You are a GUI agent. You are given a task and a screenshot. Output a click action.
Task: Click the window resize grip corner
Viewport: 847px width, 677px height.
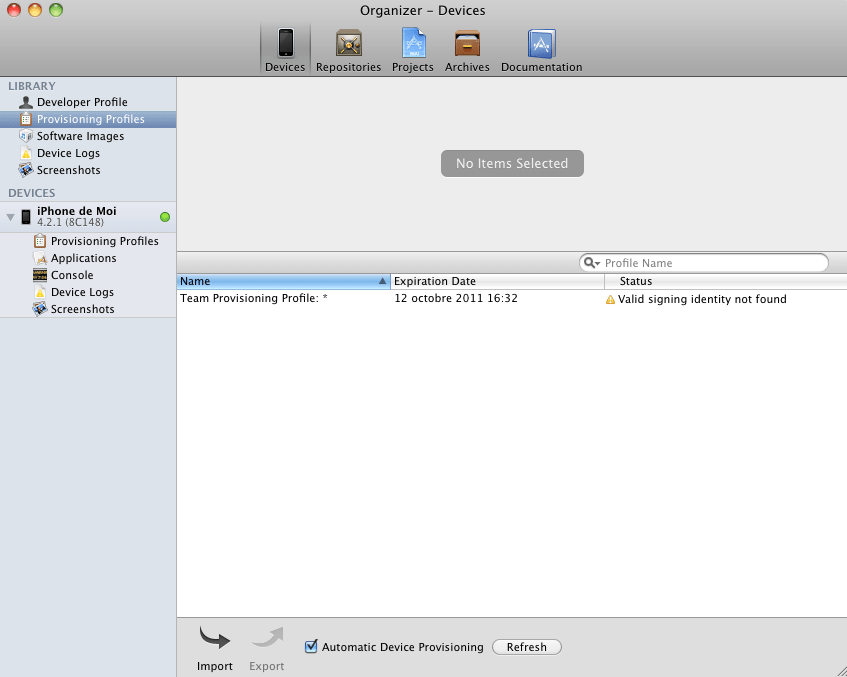click(840, 671)
